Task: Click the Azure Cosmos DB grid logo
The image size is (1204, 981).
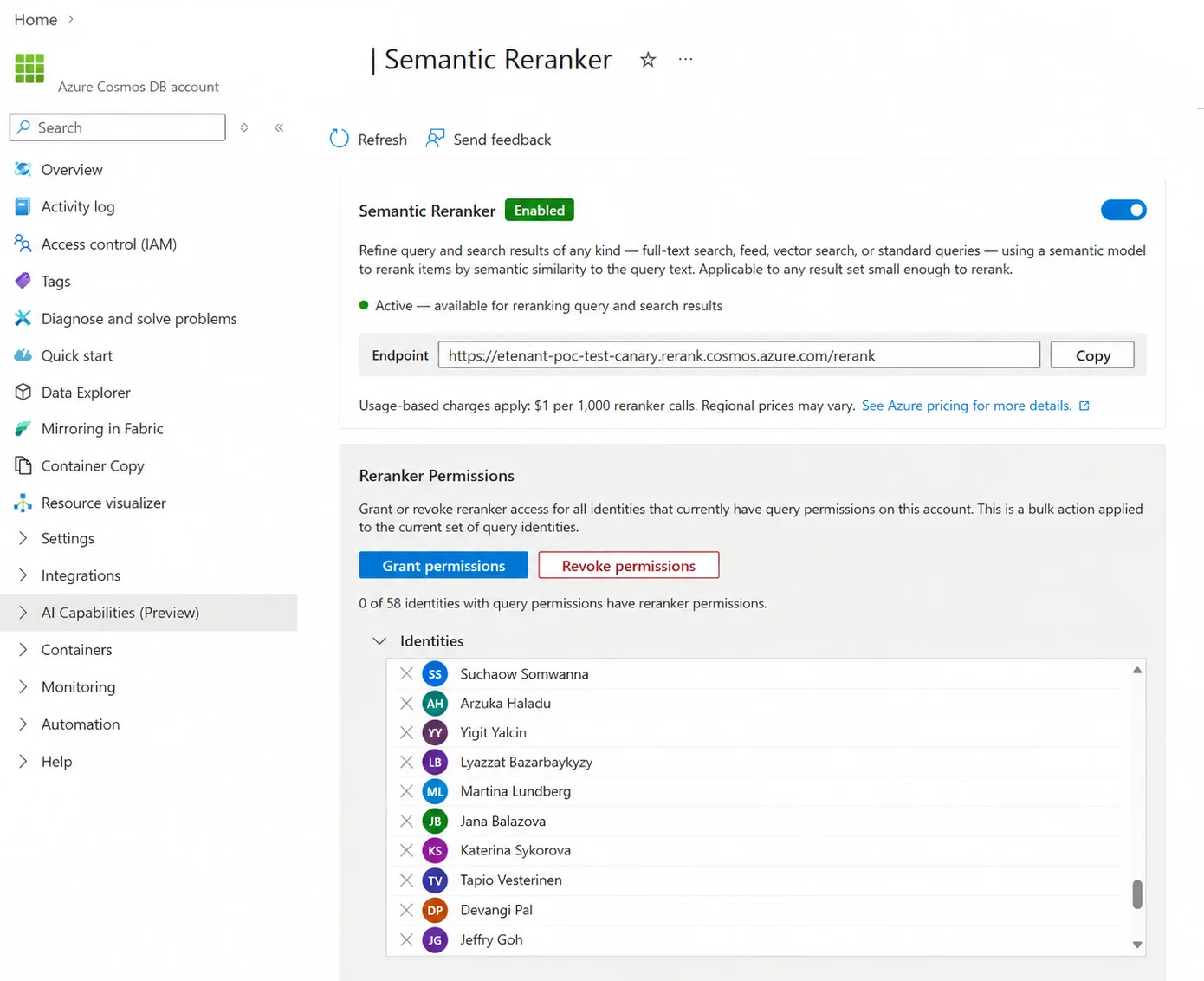Action: point(29,68)
